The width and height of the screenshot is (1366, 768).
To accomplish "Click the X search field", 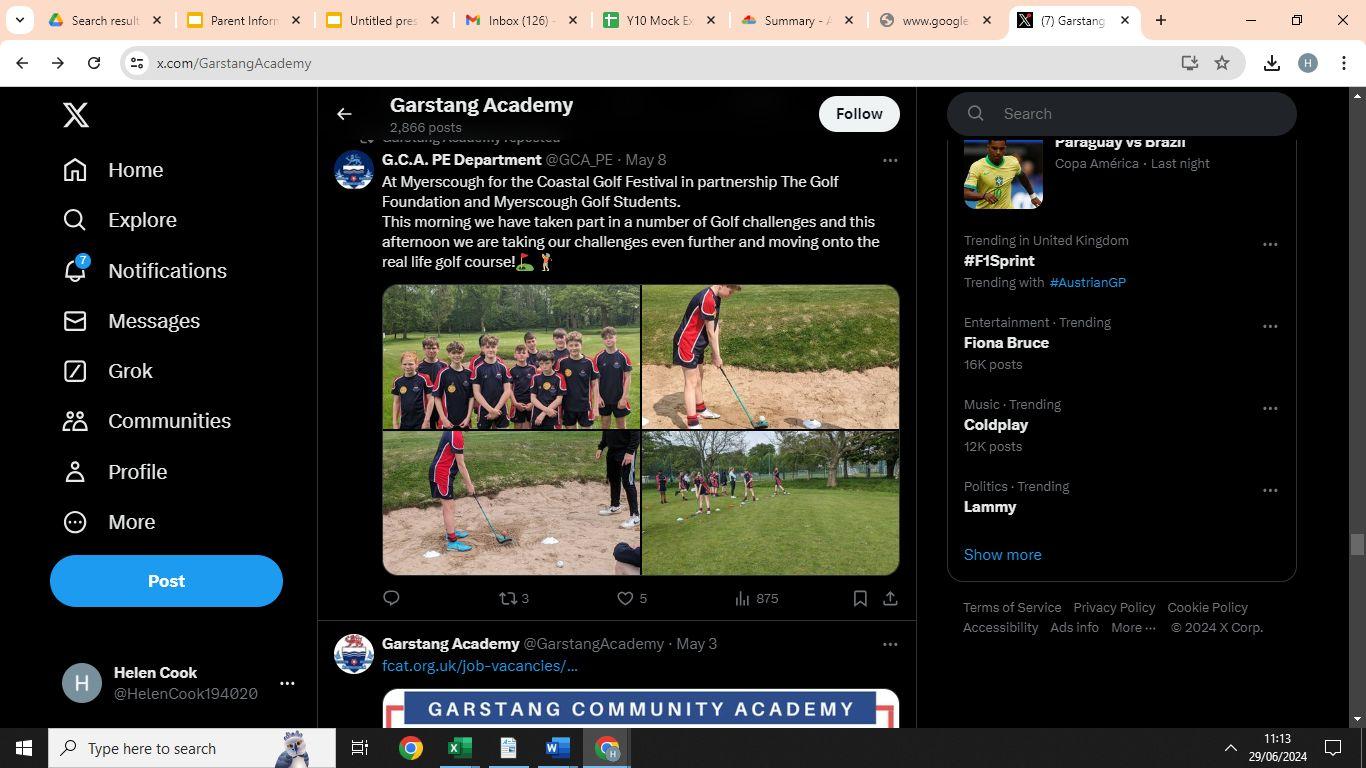I will (1122, 114).
